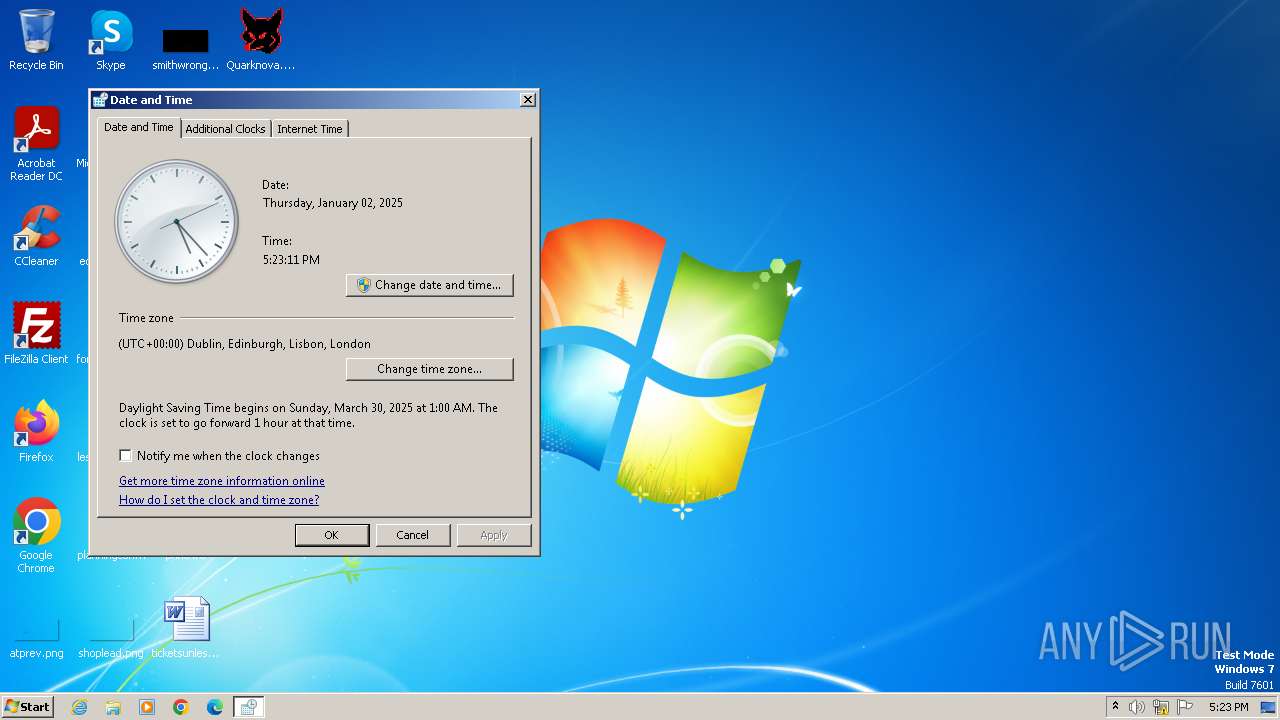Select the ticketsunles Word document icon
The image size is (1280, 720).
point(186,628)
